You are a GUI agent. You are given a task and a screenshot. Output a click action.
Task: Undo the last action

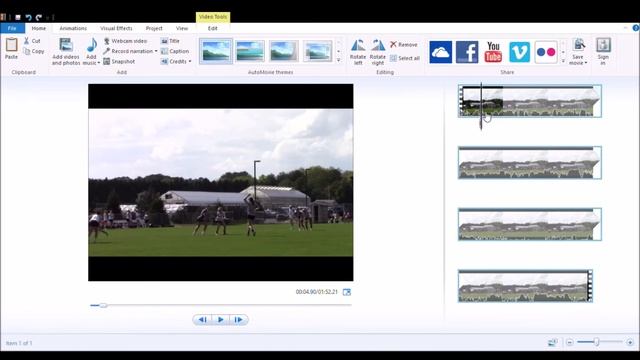[28, 17]
